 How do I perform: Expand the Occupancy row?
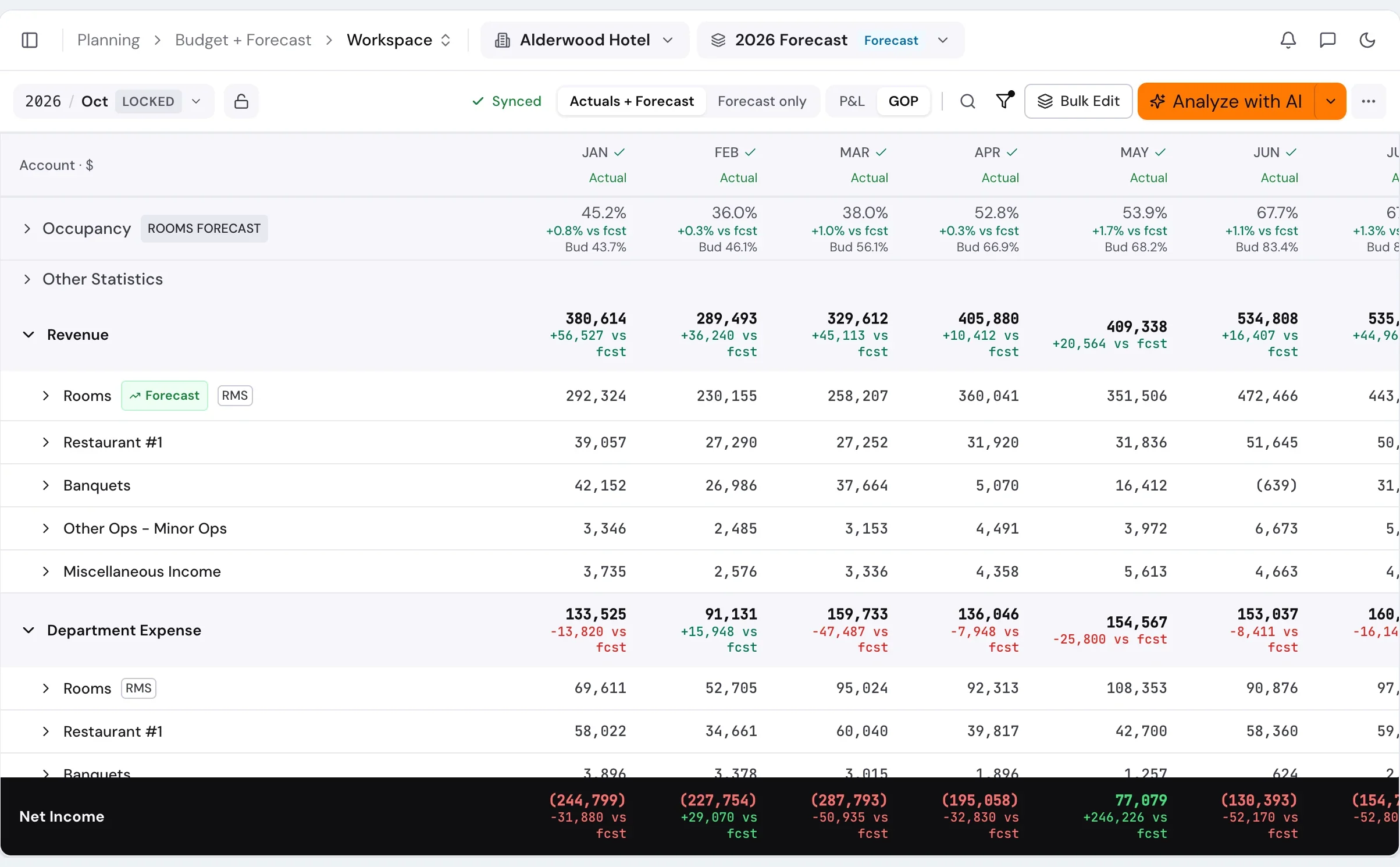27,229
